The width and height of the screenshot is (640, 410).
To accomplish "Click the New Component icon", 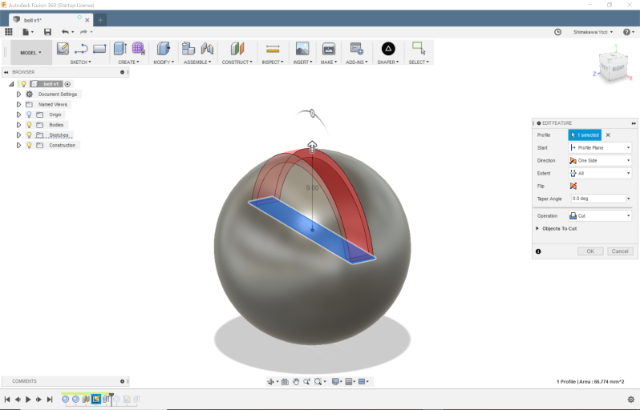I will (188, 49).
